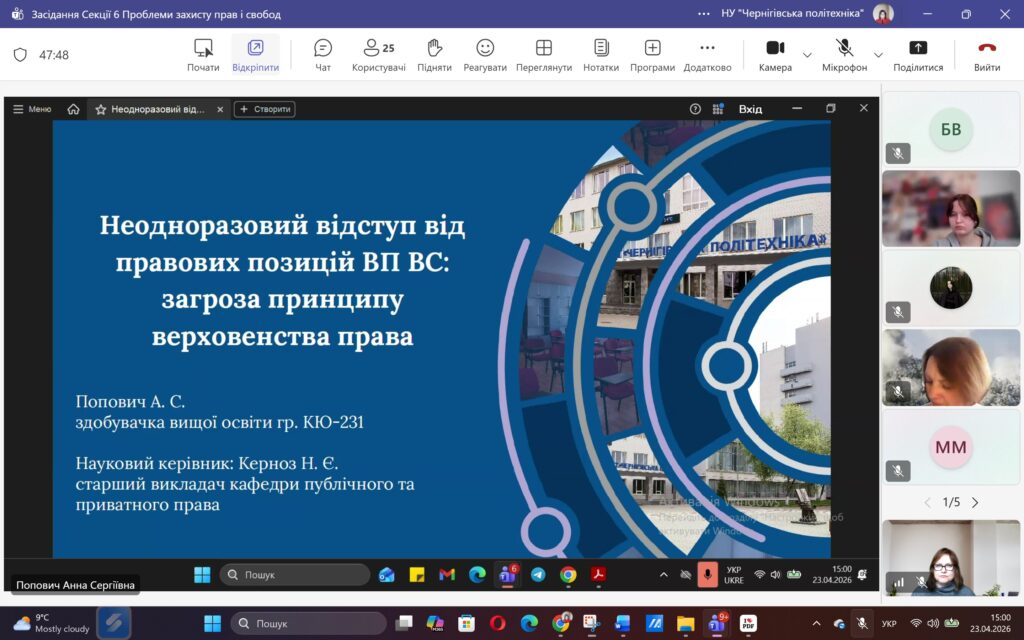Viewport: 1024px width, 640px height.
Task: Open the Chat (Чат) panel
Action: click(323, 54)
